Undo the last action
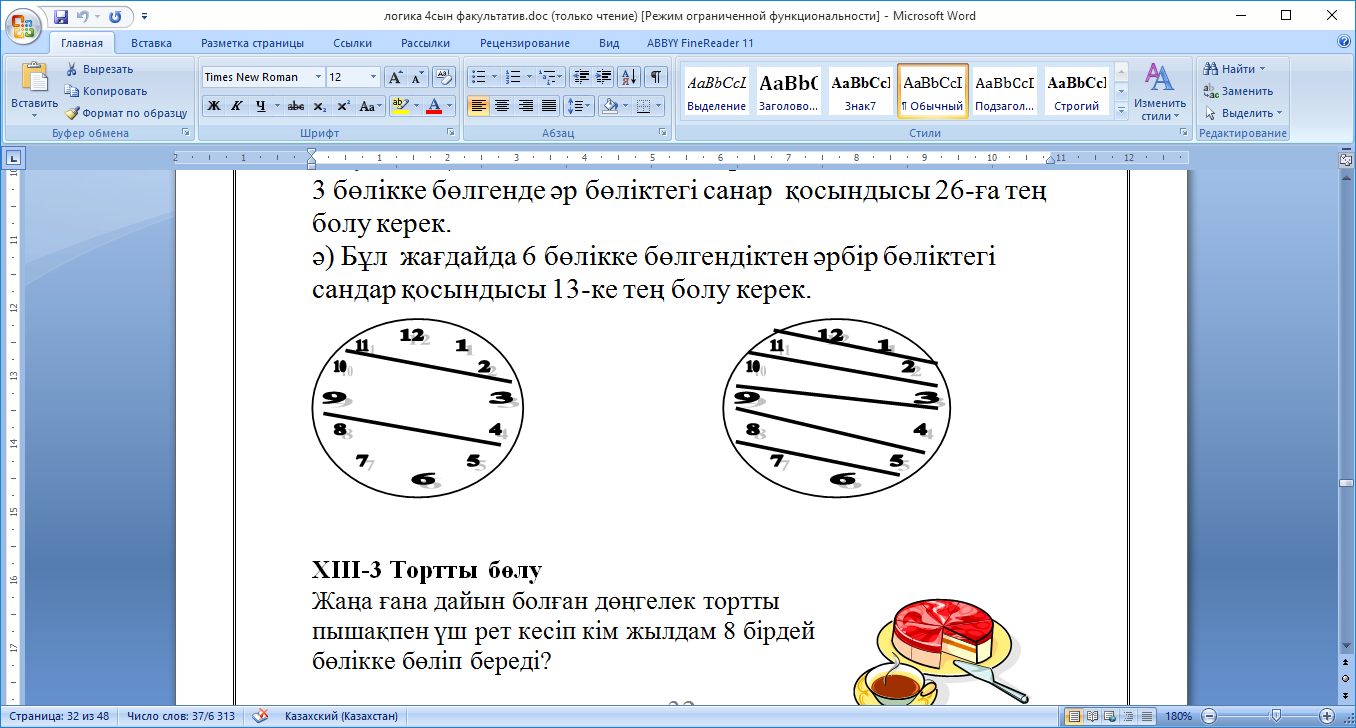The image size is (1356, 728). point(85,17)
